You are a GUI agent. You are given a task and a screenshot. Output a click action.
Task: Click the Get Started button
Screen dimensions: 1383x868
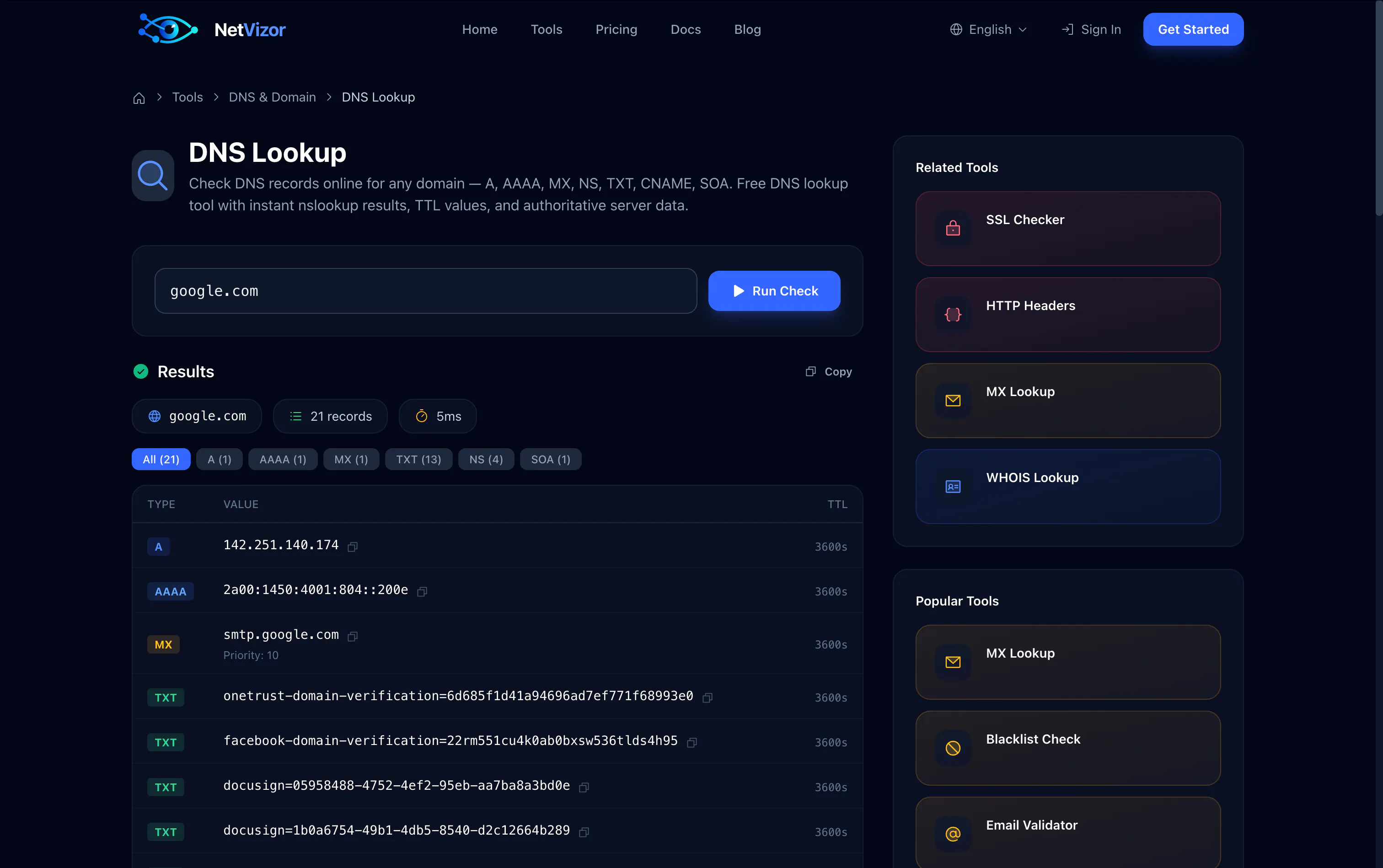(1193, 29)
